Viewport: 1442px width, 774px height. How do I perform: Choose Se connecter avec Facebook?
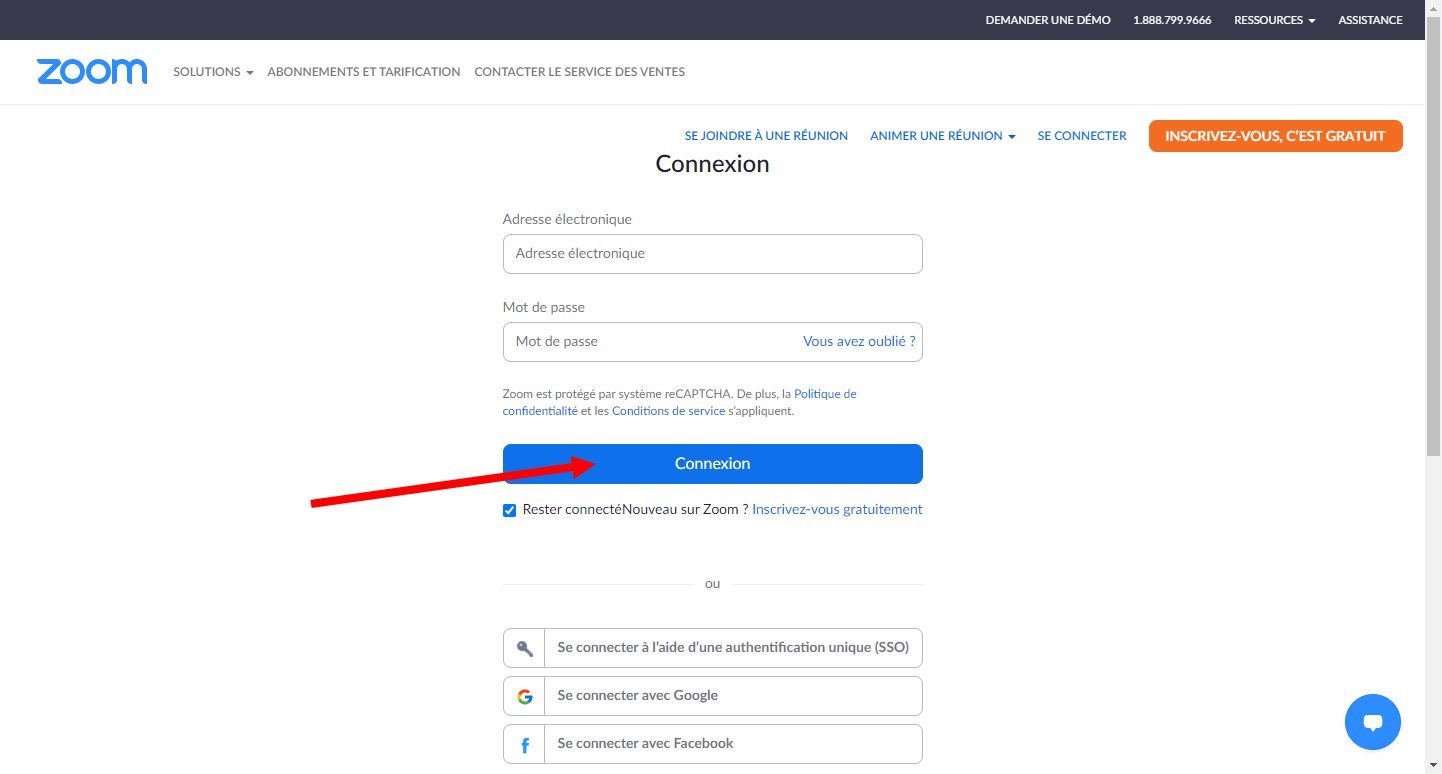click(712, 744)
